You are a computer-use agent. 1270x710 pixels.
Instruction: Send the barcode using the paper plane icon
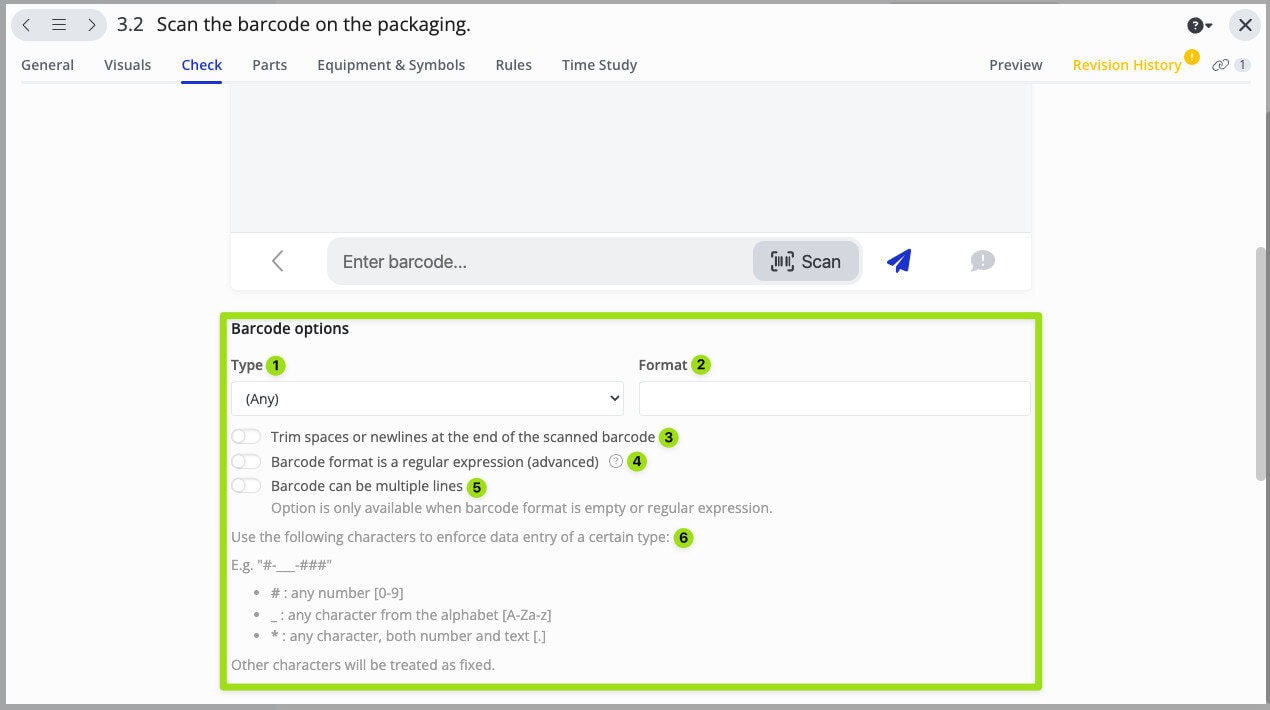click(898, 261)
